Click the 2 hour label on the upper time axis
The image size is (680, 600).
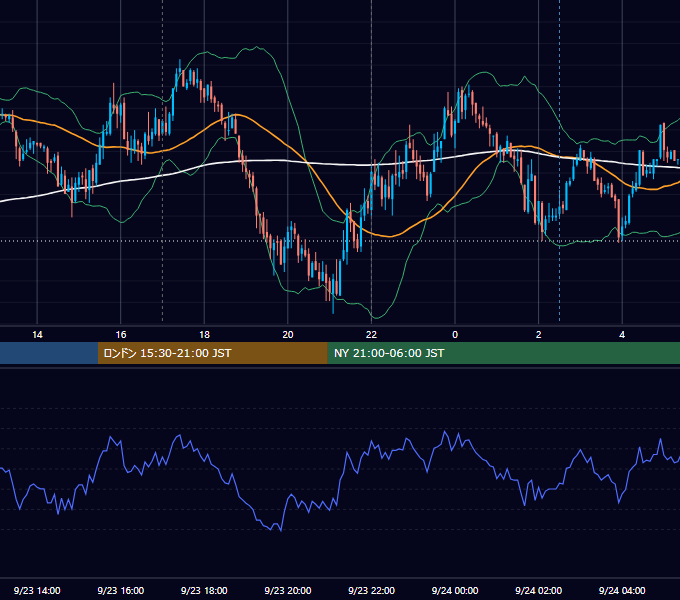(539, 335)
